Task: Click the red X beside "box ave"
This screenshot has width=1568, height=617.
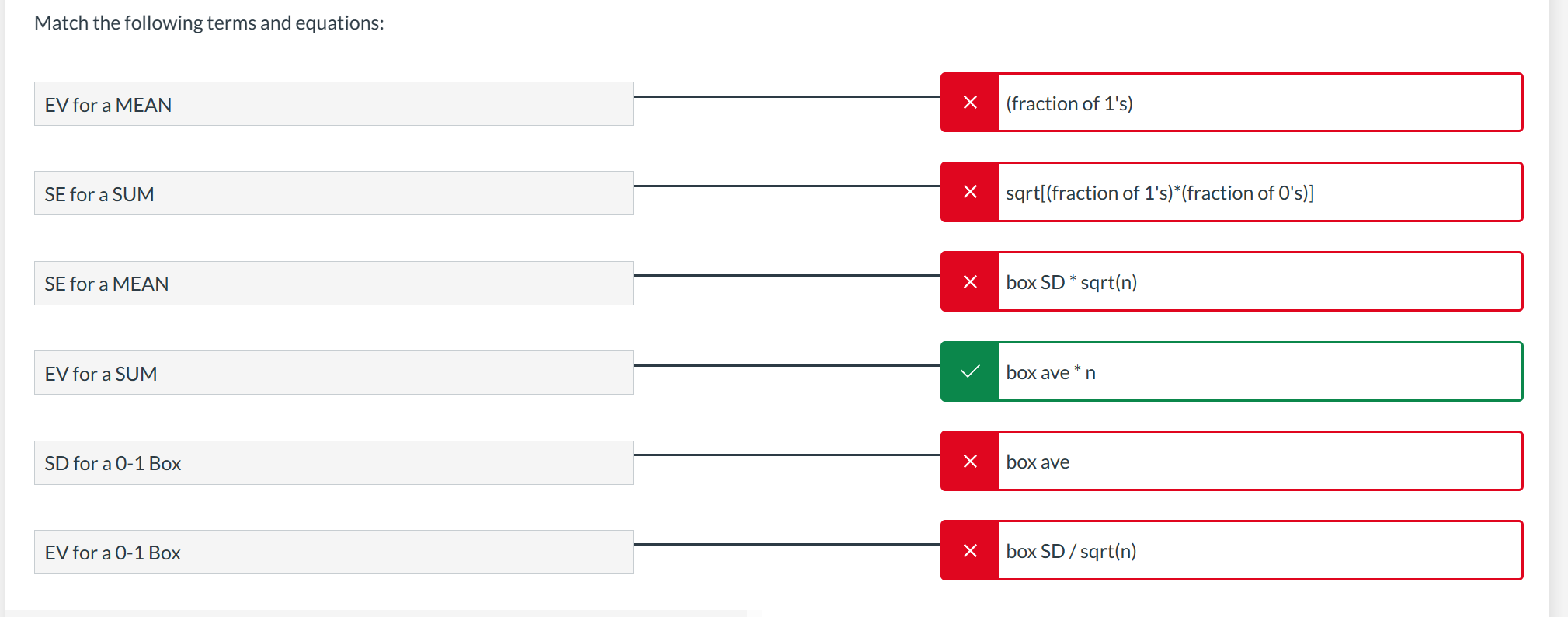Action: pyautogui.click(x=969, y=461)
